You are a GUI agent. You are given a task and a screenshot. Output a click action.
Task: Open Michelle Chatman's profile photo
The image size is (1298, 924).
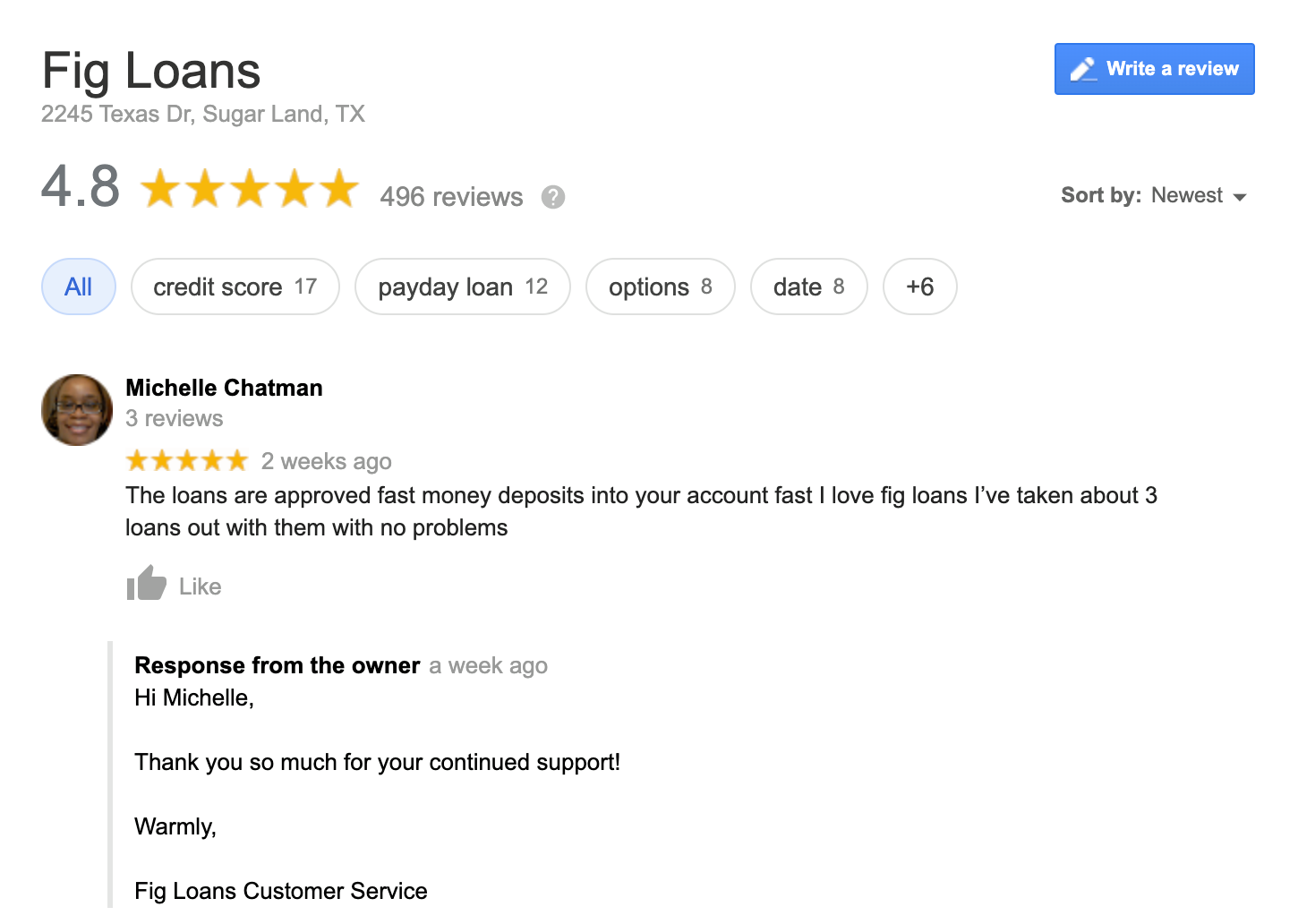tap(77, 410)
